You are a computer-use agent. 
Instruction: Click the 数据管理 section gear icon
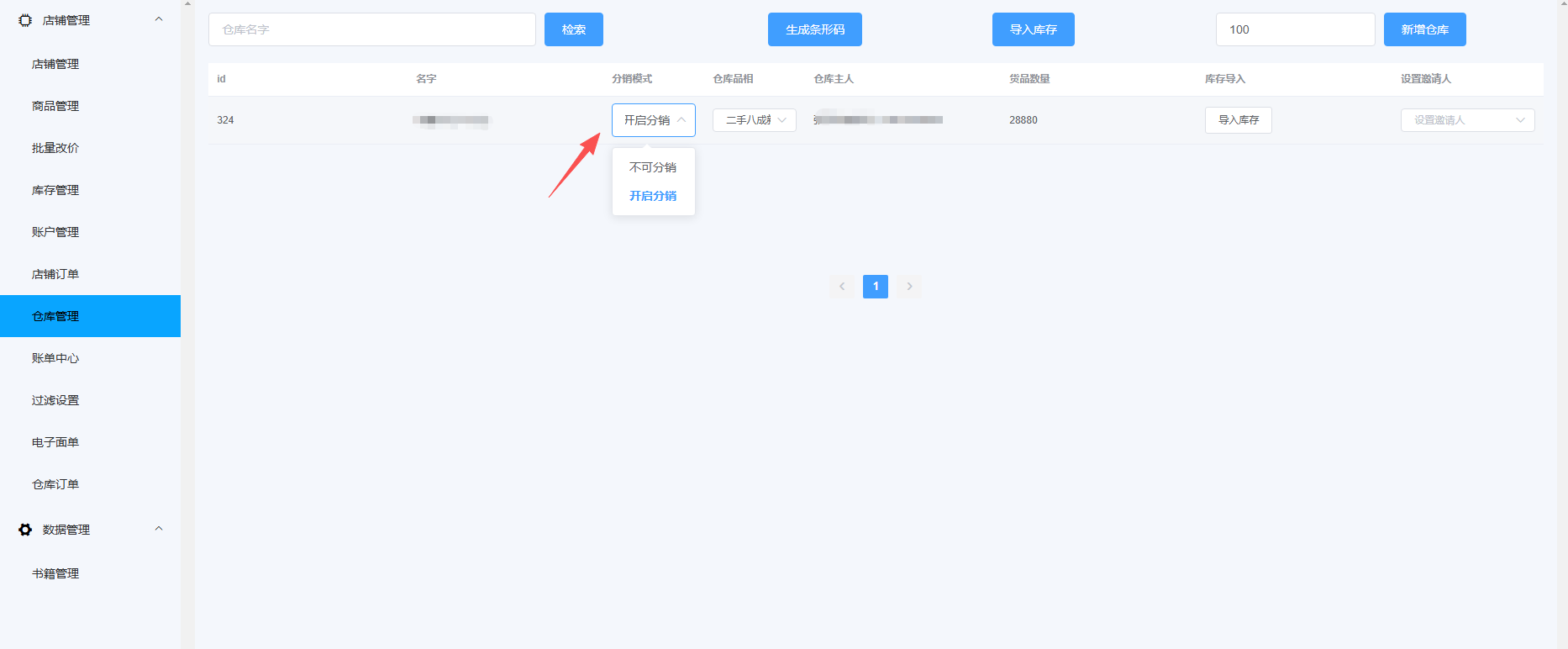(25, 530)
